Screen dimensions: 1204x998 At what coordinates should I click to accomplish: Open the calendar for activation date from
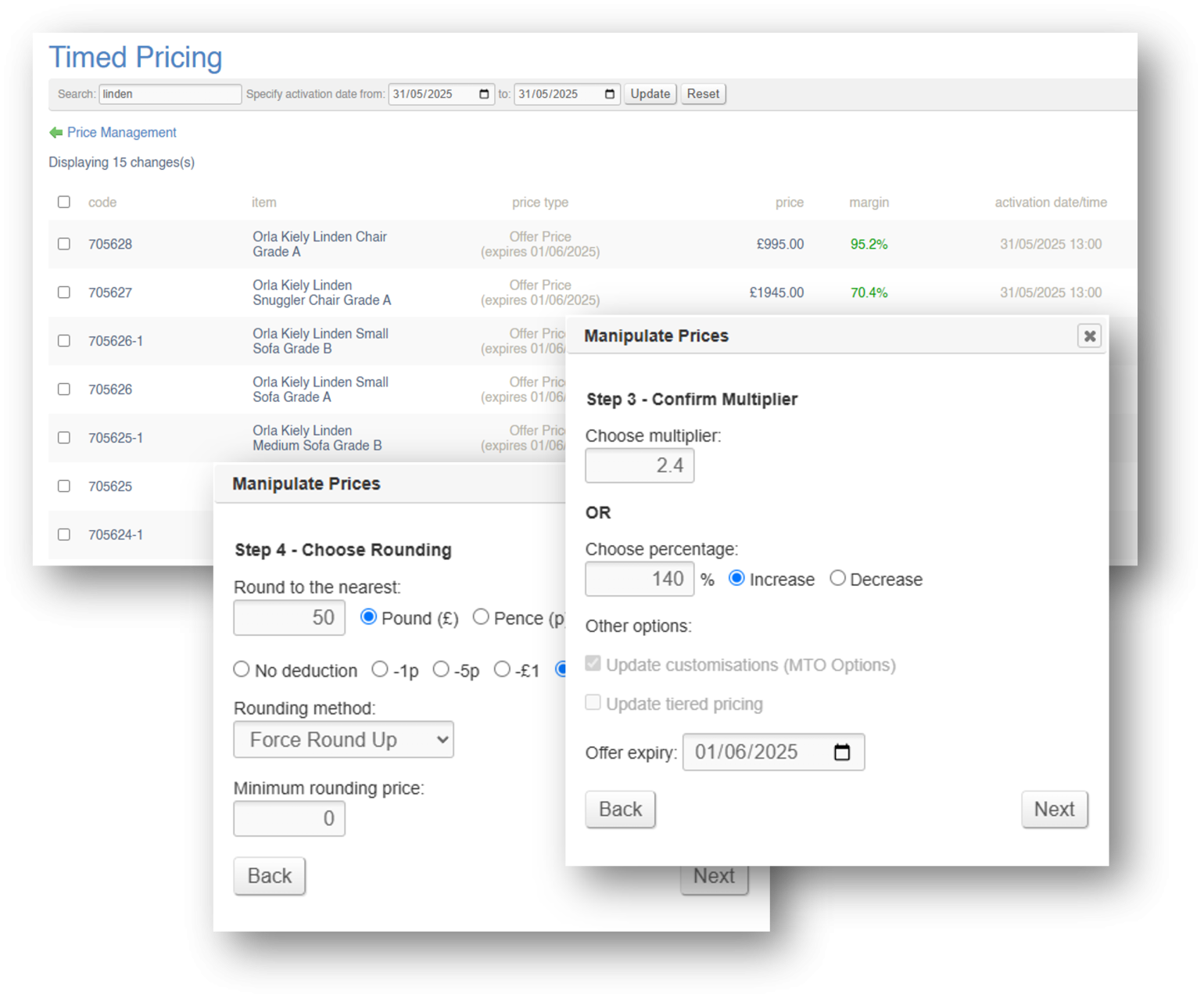click(x=485, y=93)
